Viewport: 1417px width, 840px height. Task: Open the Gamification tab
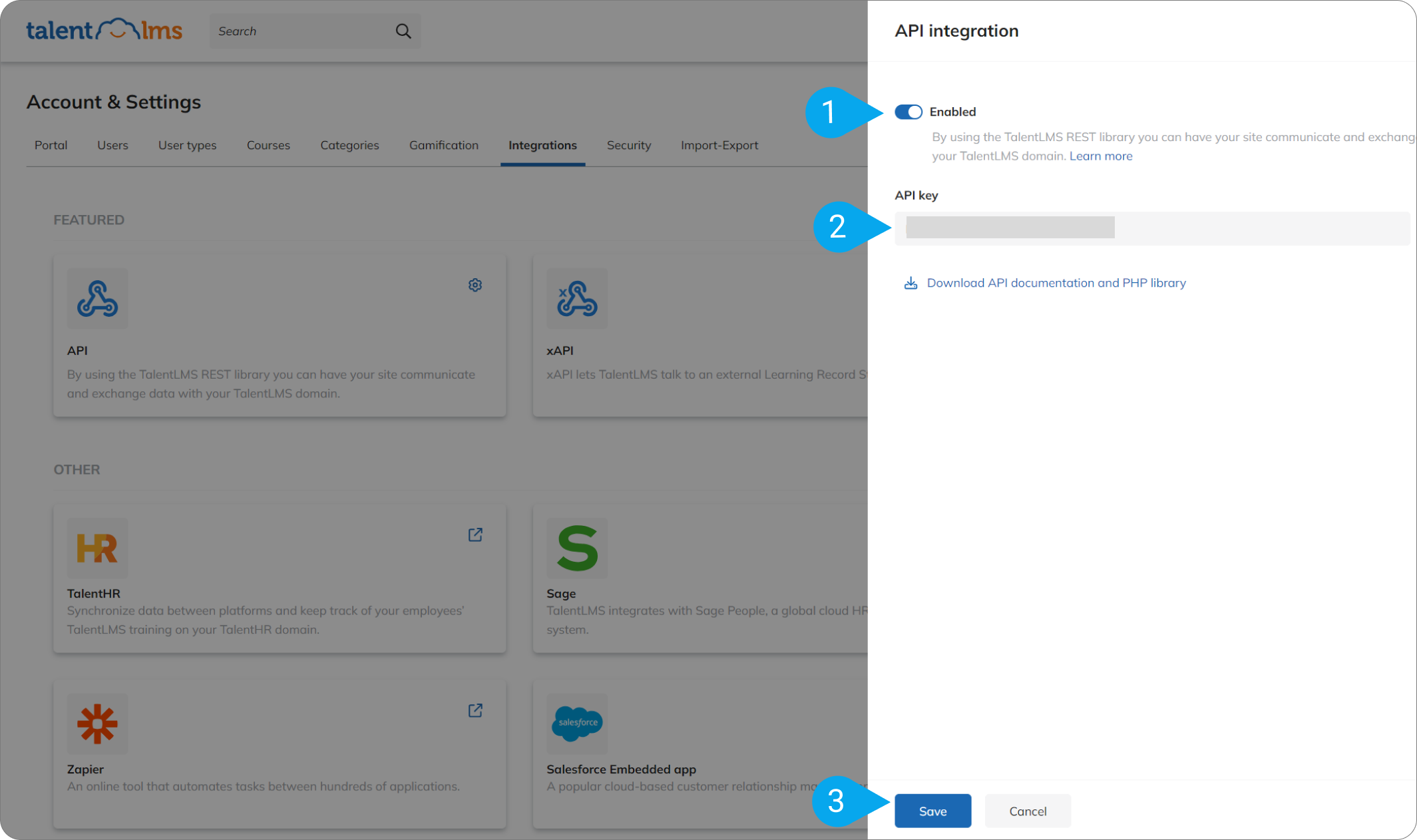[x=443, y=145]
